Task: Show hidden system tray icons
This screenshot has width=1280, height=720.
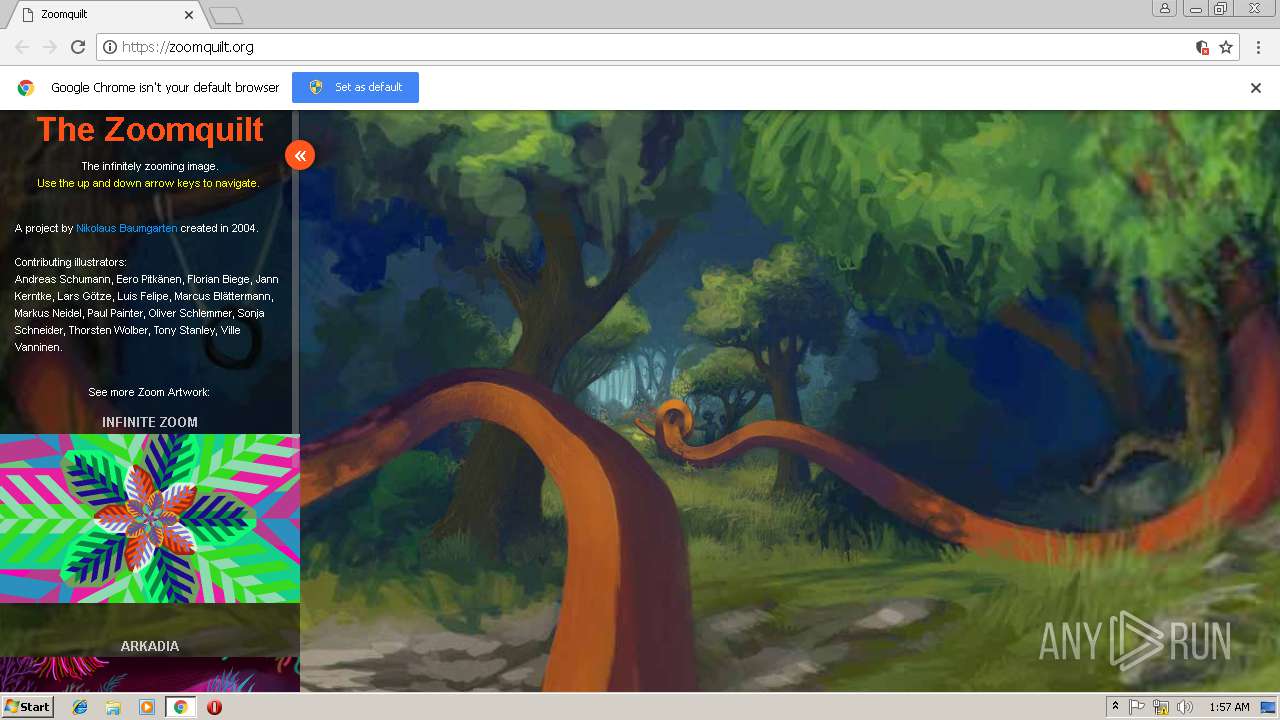Action: [x=1115, y=707]
